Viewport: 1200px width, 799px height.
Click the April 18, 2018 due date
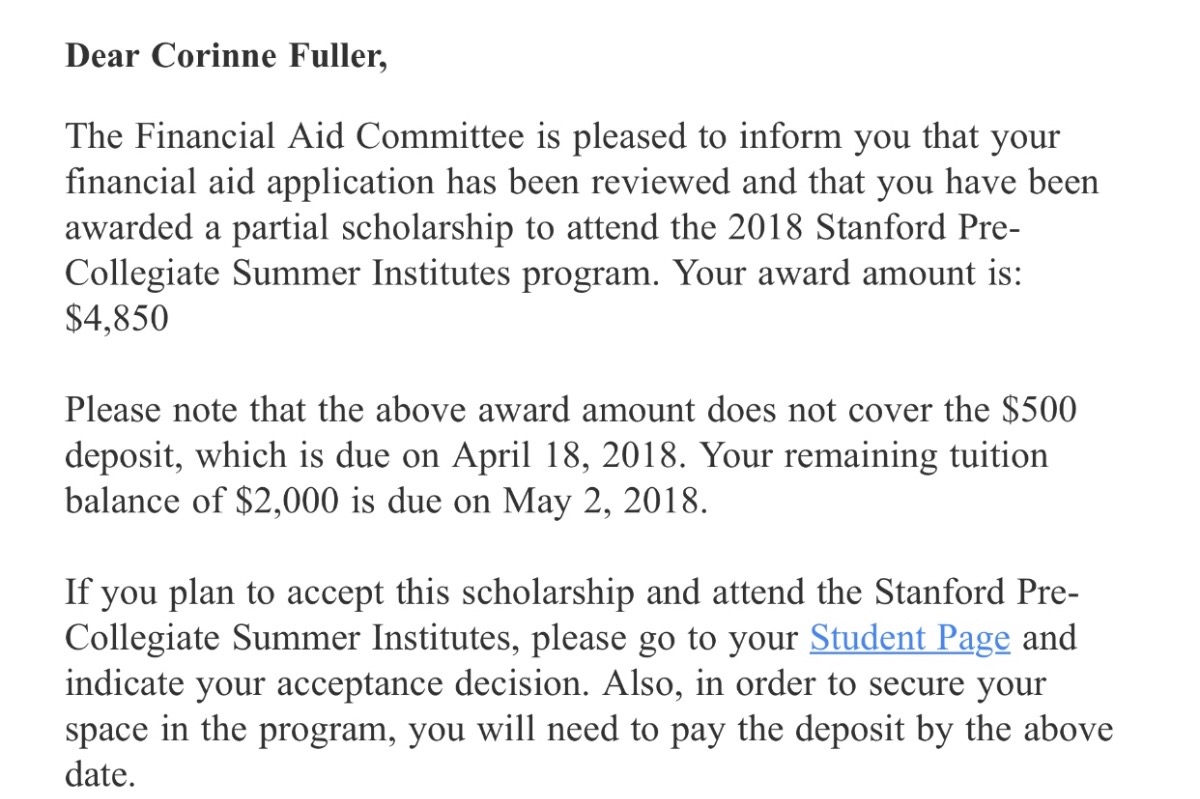pos(568,456)
